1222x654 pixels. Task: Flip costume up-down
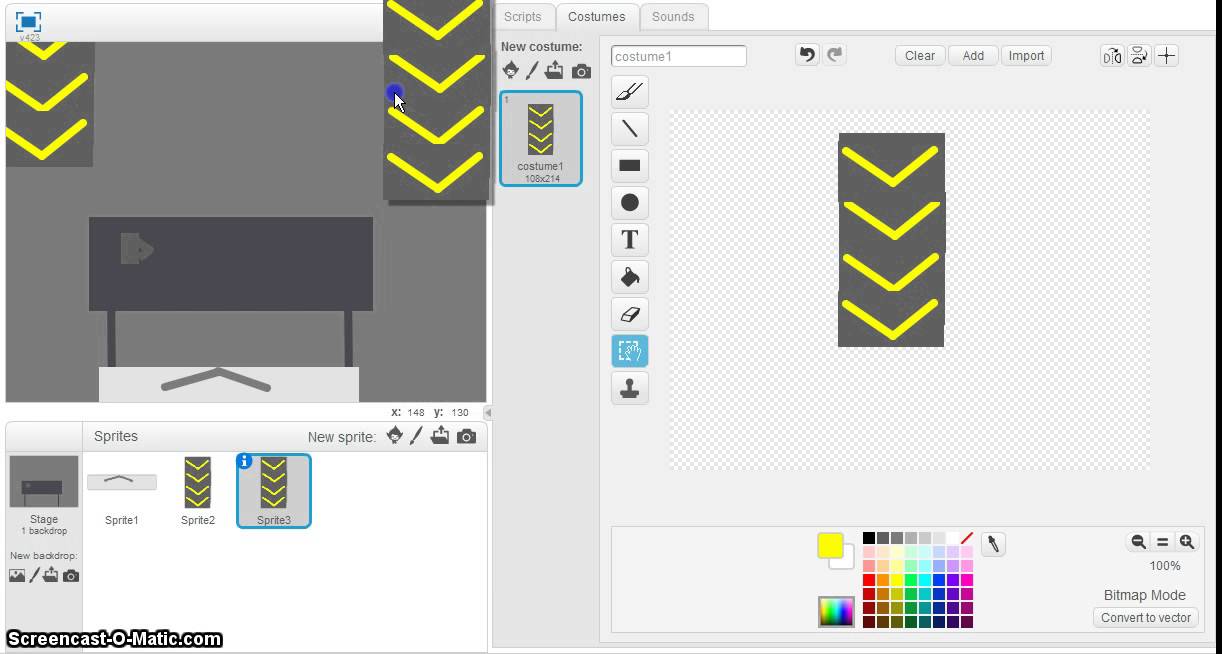tap(1139, 56)
